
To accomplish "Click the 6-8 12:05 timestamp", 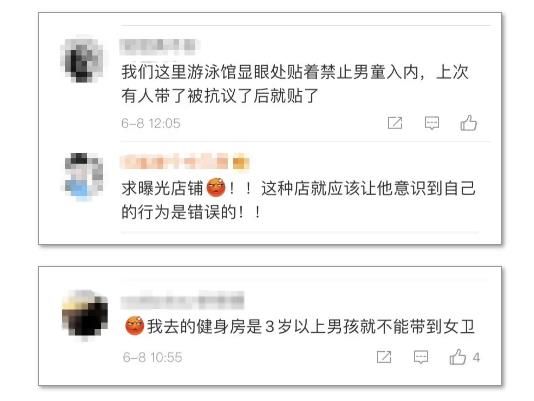I will [151, 123].
